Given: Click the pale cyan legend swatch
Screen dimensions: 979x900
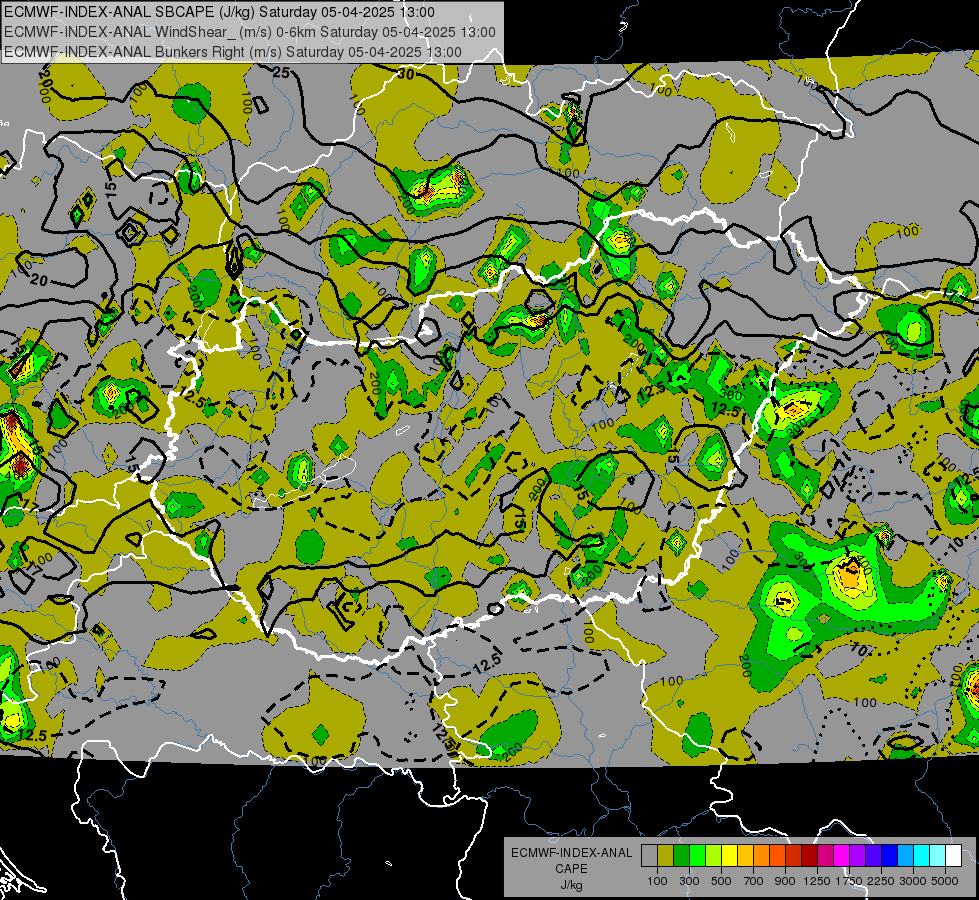Looking at the screenshot, I should 938,855.
